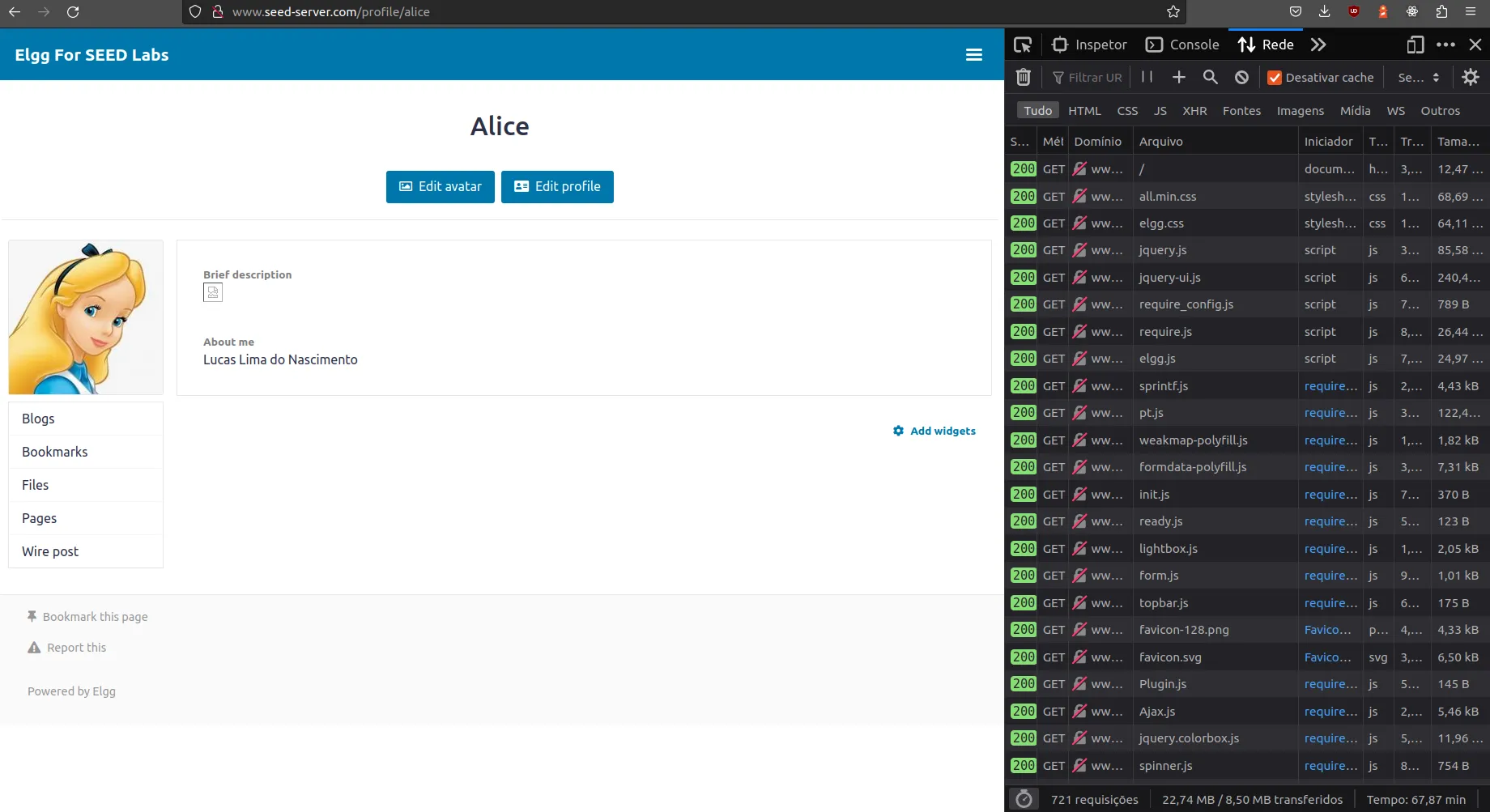
Task: Switch to the Console tab
Action: [1182, 45]
